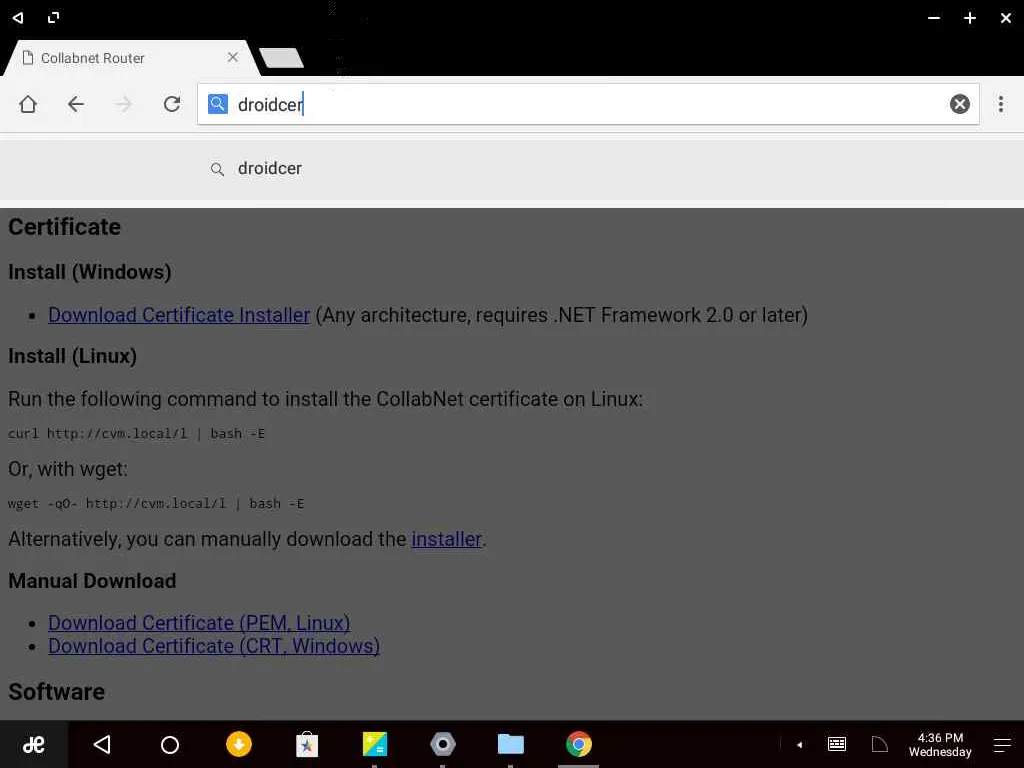This screenshot has height=768, width=1024.
Task: Open the Jide start menu
Action: (x=33, y=744)
